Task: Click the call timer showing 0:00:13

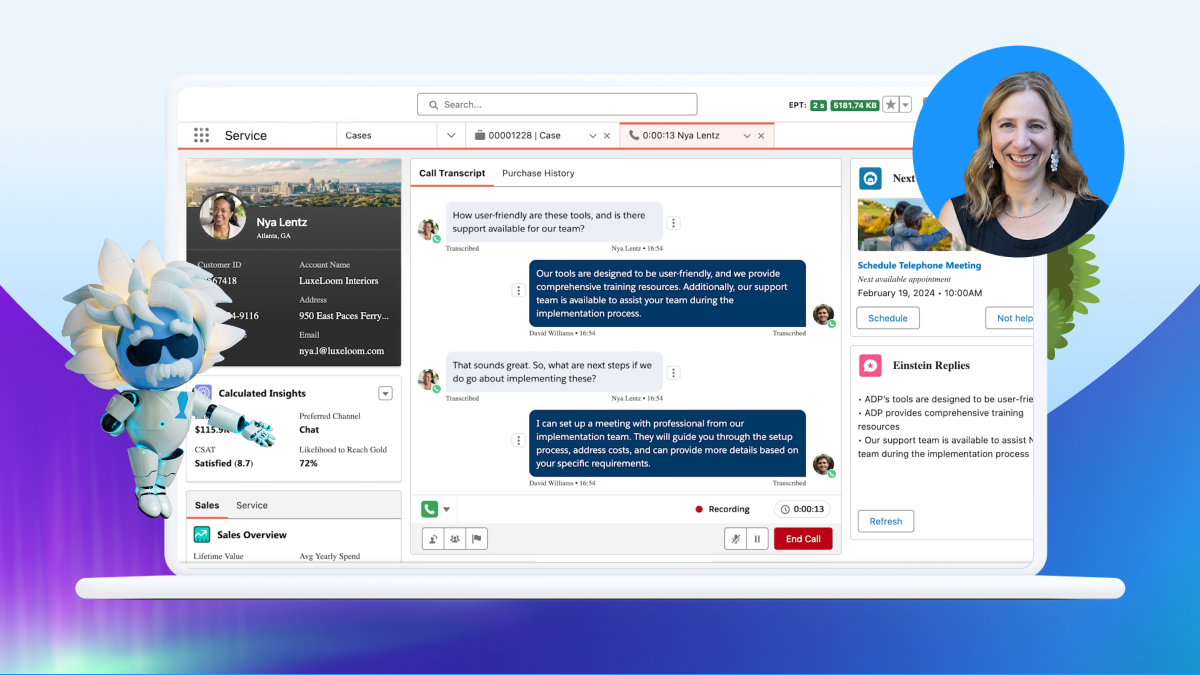Action: pos(803,508)
